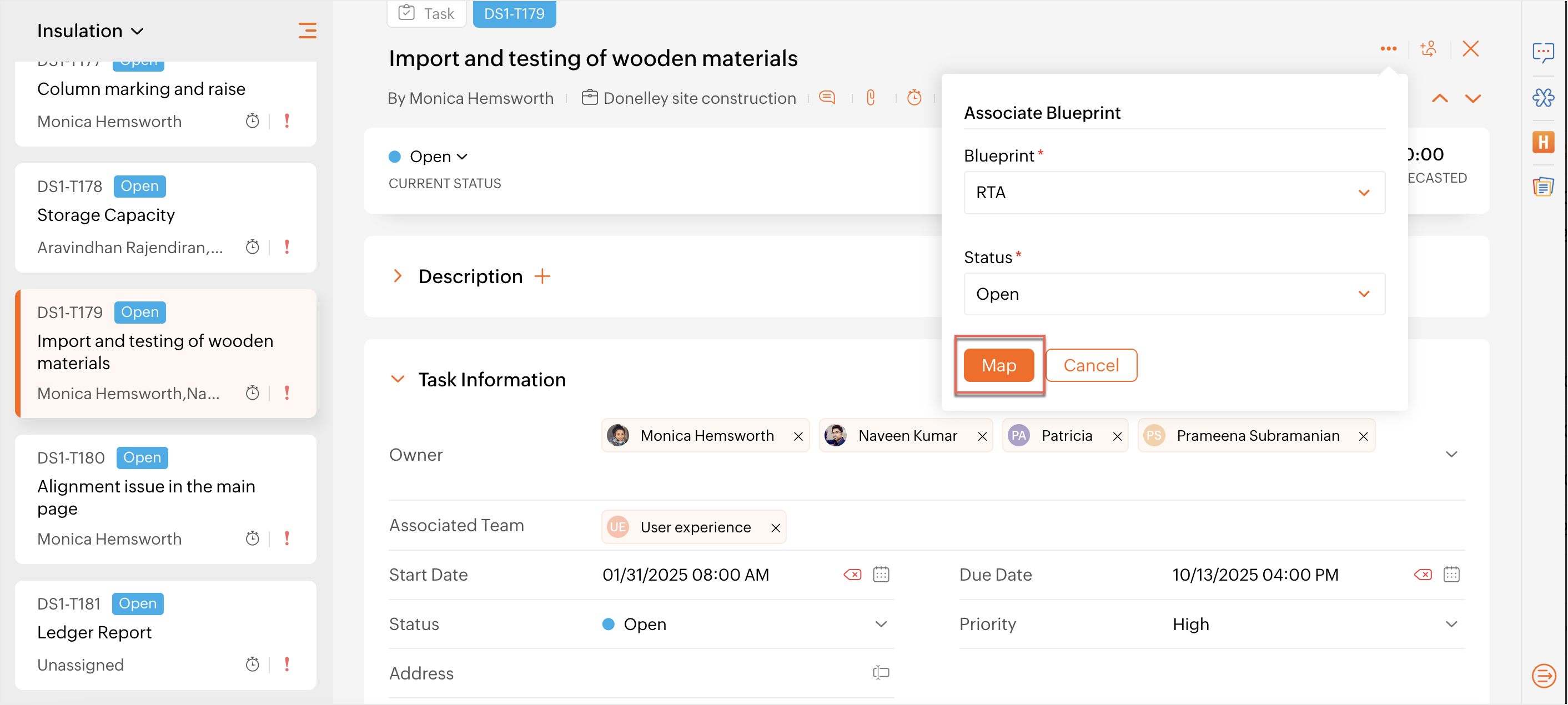Click the Map button

click(998, 365)
